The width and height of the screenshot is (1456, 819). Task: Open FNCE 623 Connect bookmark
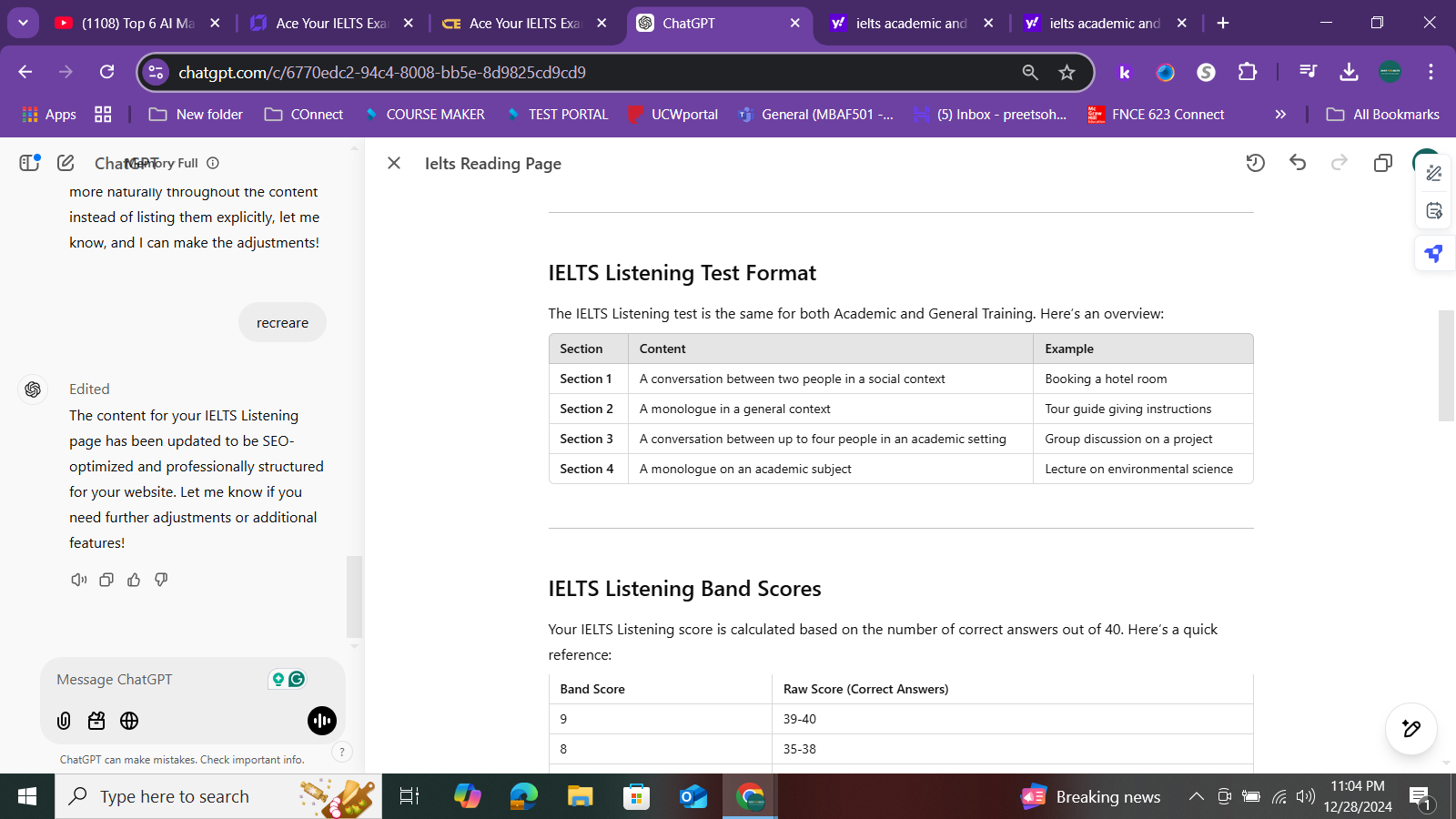(x=1156, y=115)
